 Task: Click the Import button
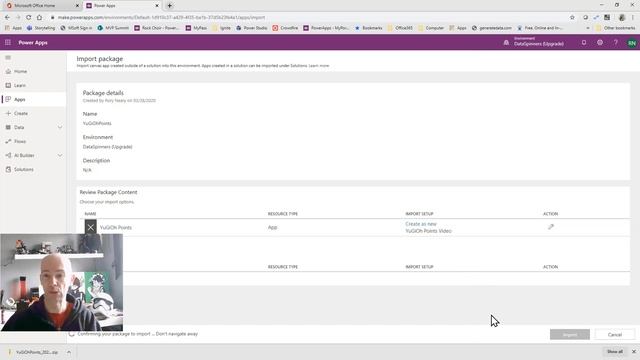570,335
